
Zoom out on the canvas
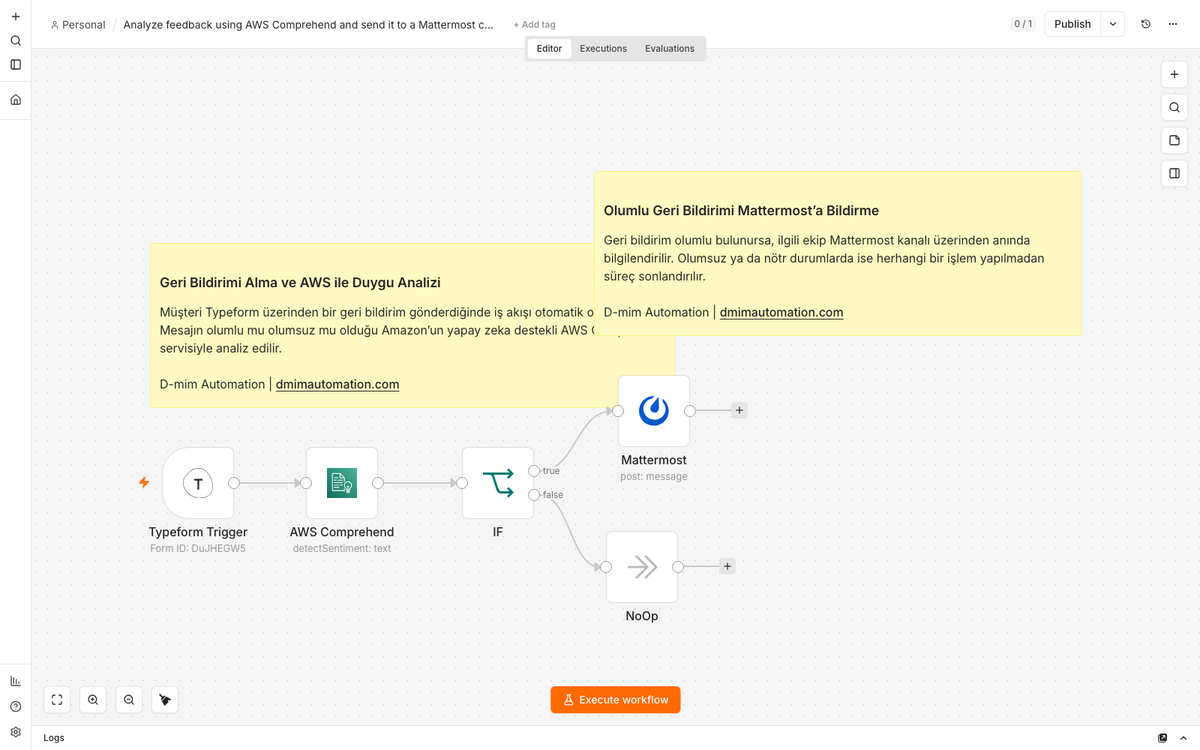pyautogui.click(x=129, y=700)
